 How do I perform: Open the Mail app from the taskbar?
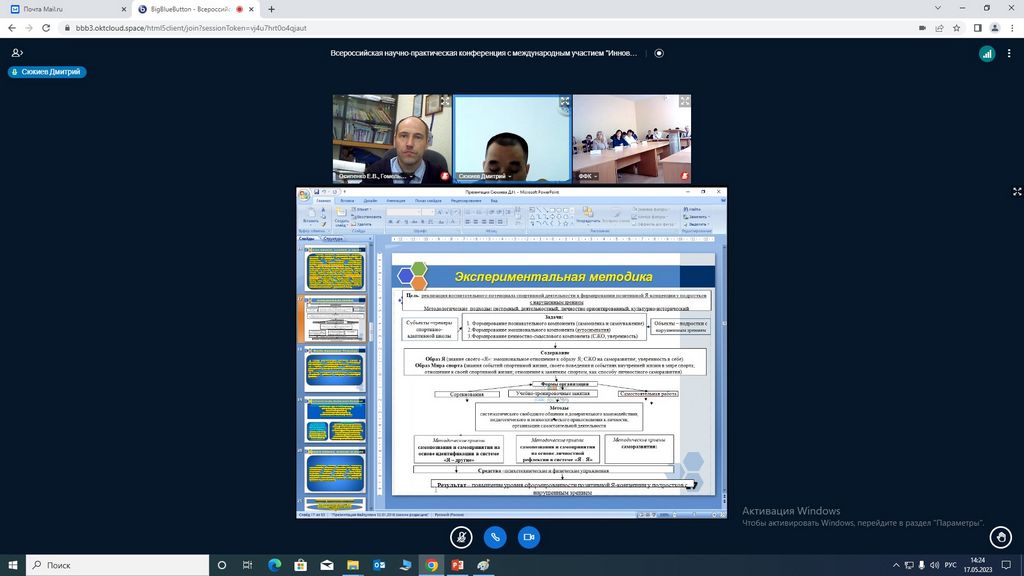click(x=327, y=565)
